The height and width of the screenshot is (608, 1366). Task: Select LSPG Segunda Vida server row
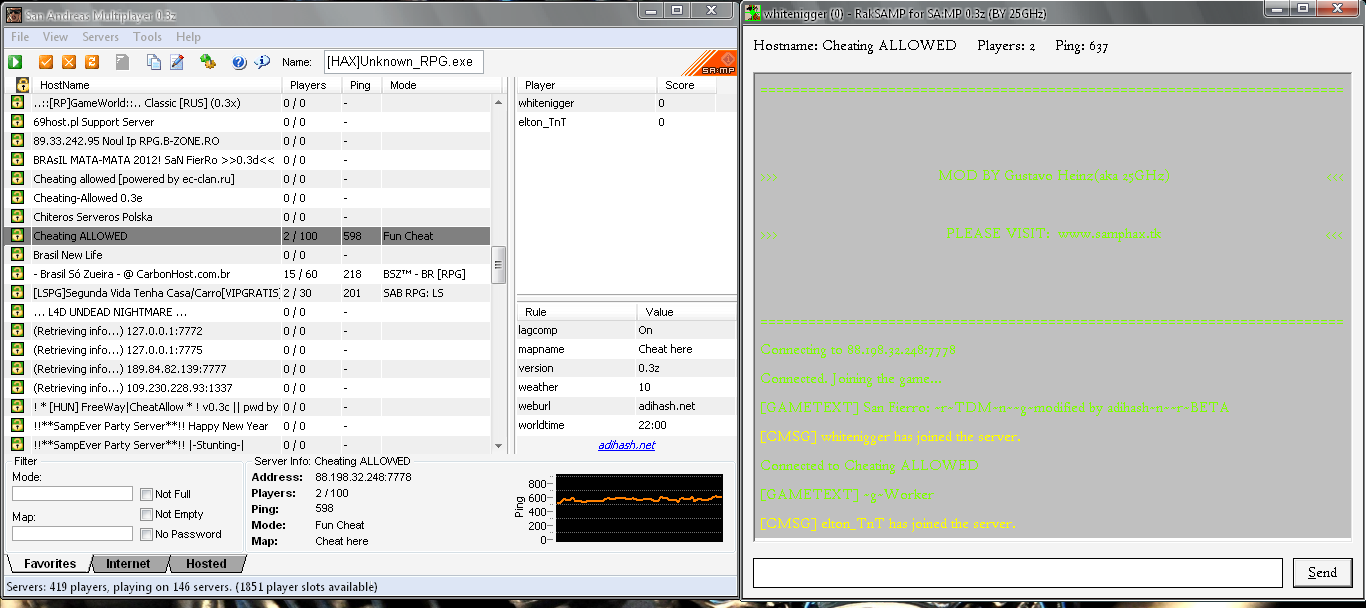[250, 293]
